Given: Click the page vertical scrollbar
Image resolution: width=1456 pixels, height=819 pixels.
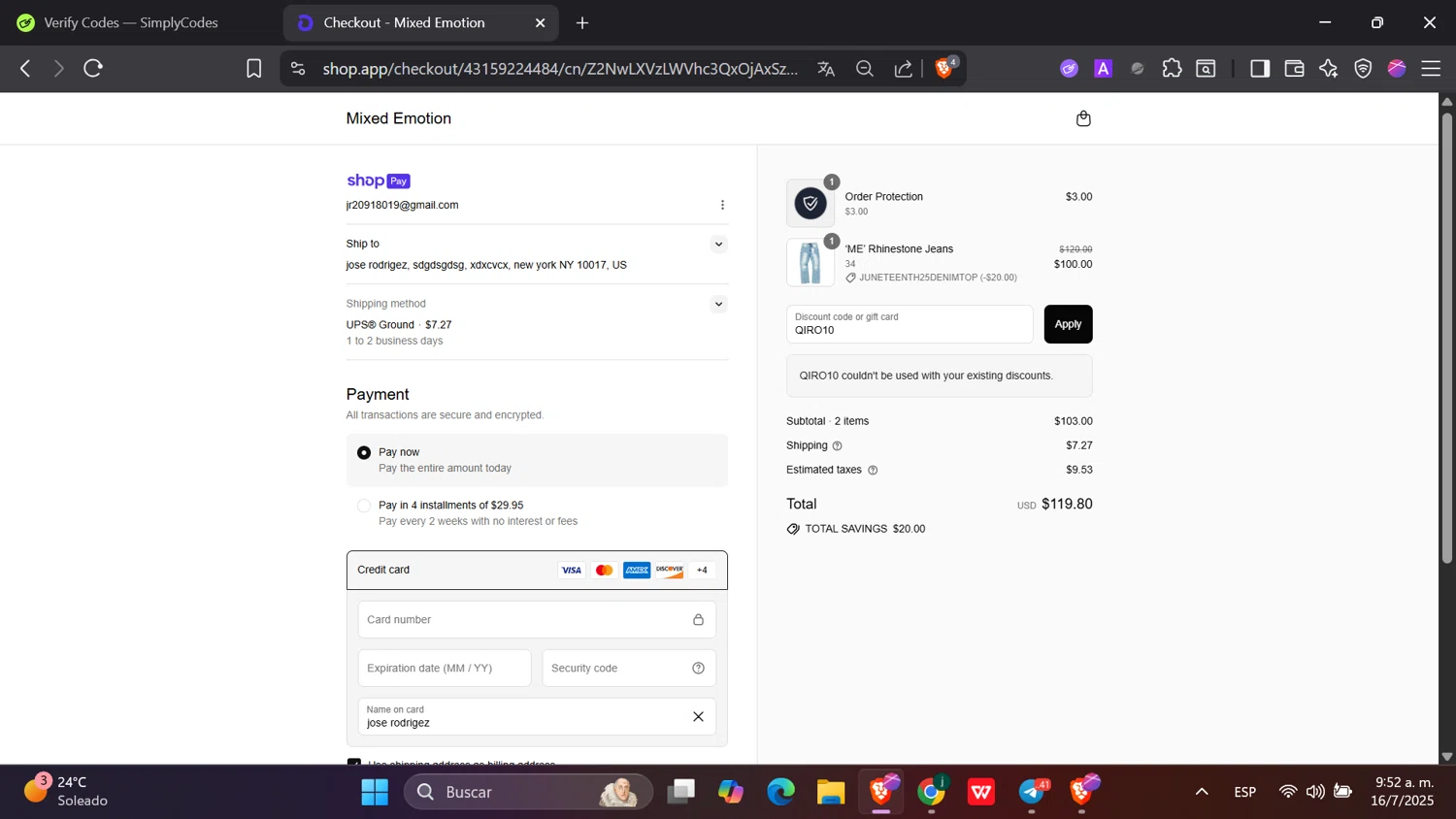Looking at the screenshot, I should pos(1446,338).
